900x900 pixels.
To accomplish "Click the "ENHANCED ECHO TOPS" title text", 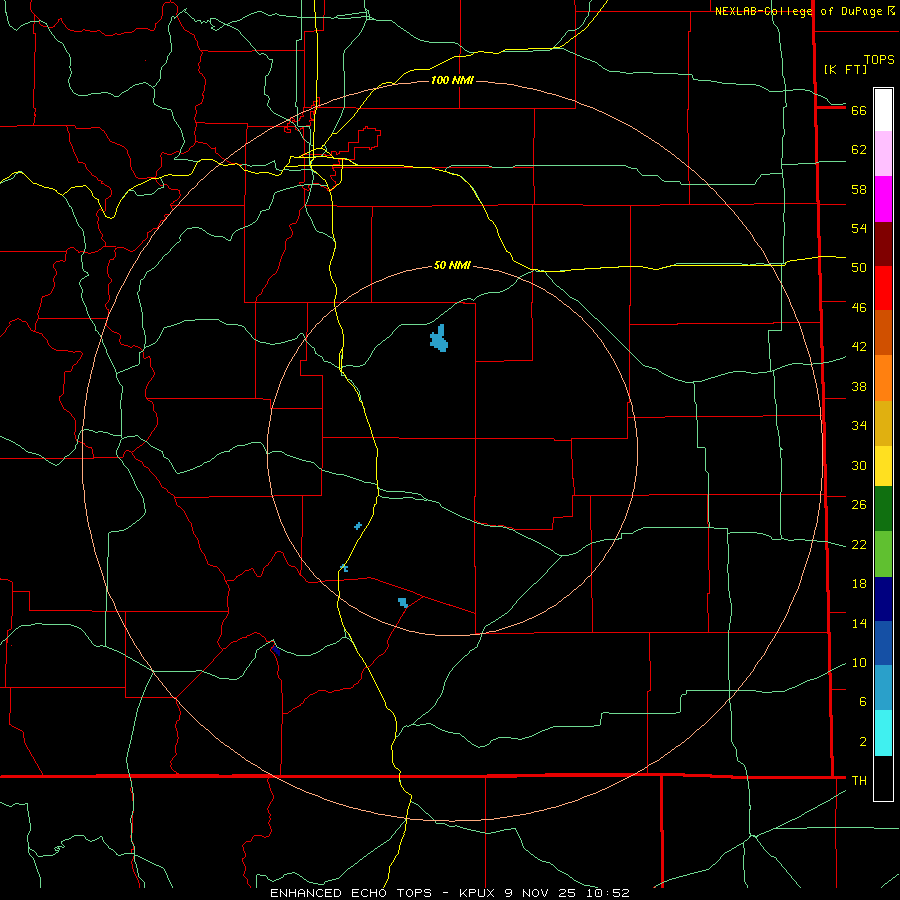I will click(x=351, y=893).
